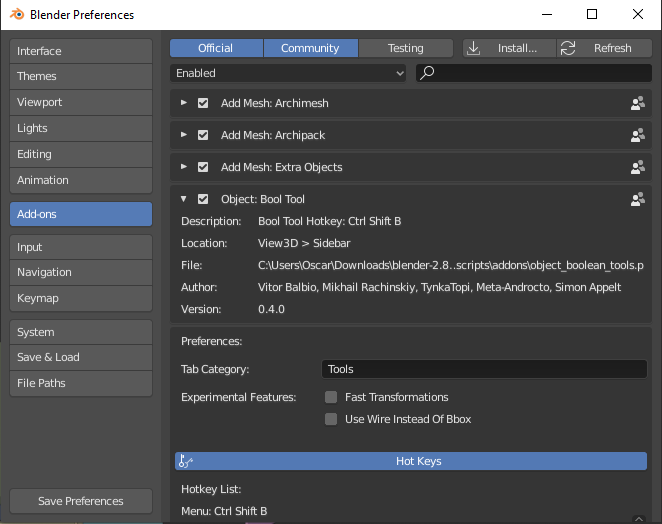Screen dimensions: 662x524
Task: Click the Menu: Ctrl Shift B hotkey text
Action: coord(224,511)
